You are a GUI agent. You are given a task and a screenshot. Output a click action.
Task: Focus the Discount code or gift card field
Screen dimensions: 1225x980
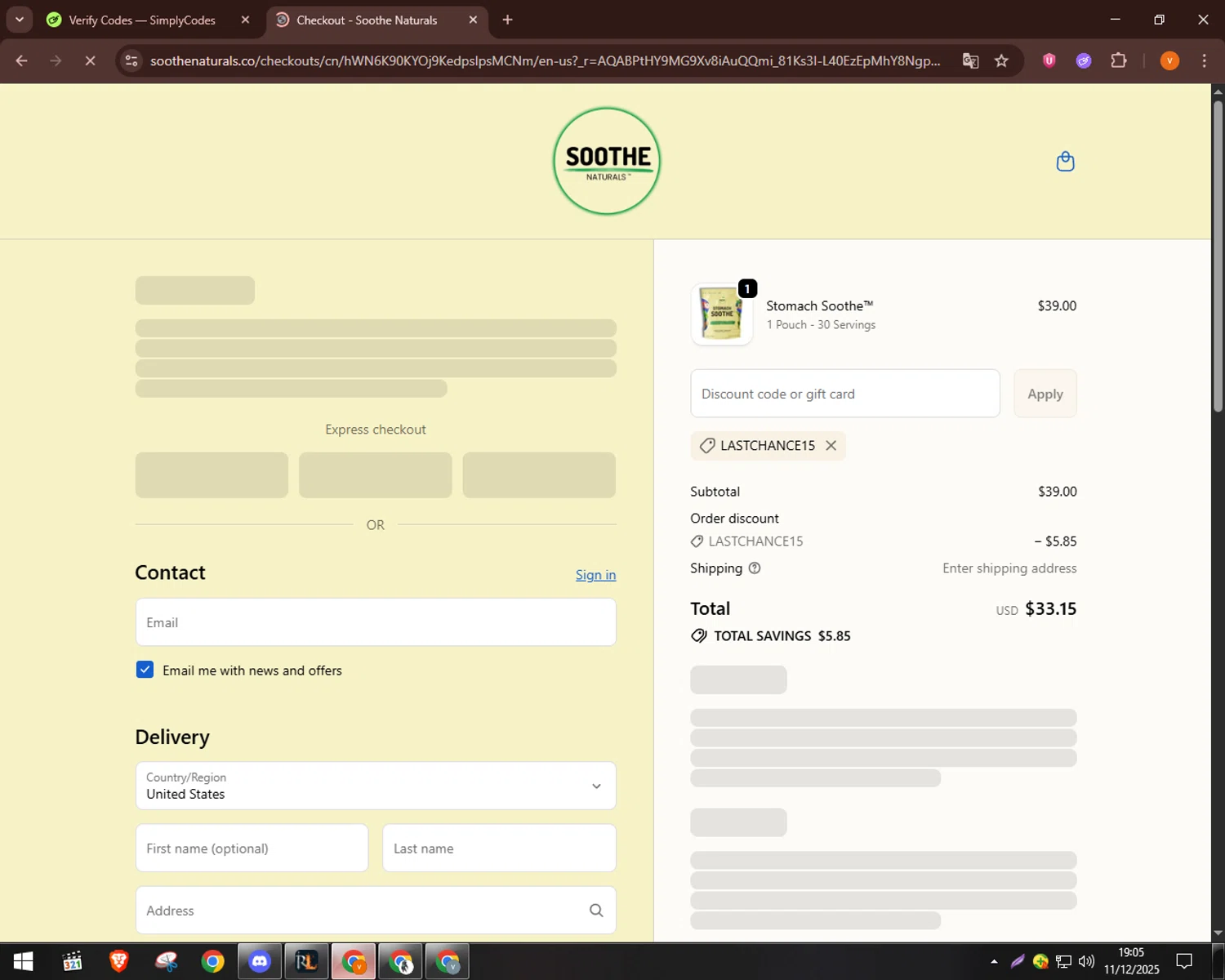(845, 394)
